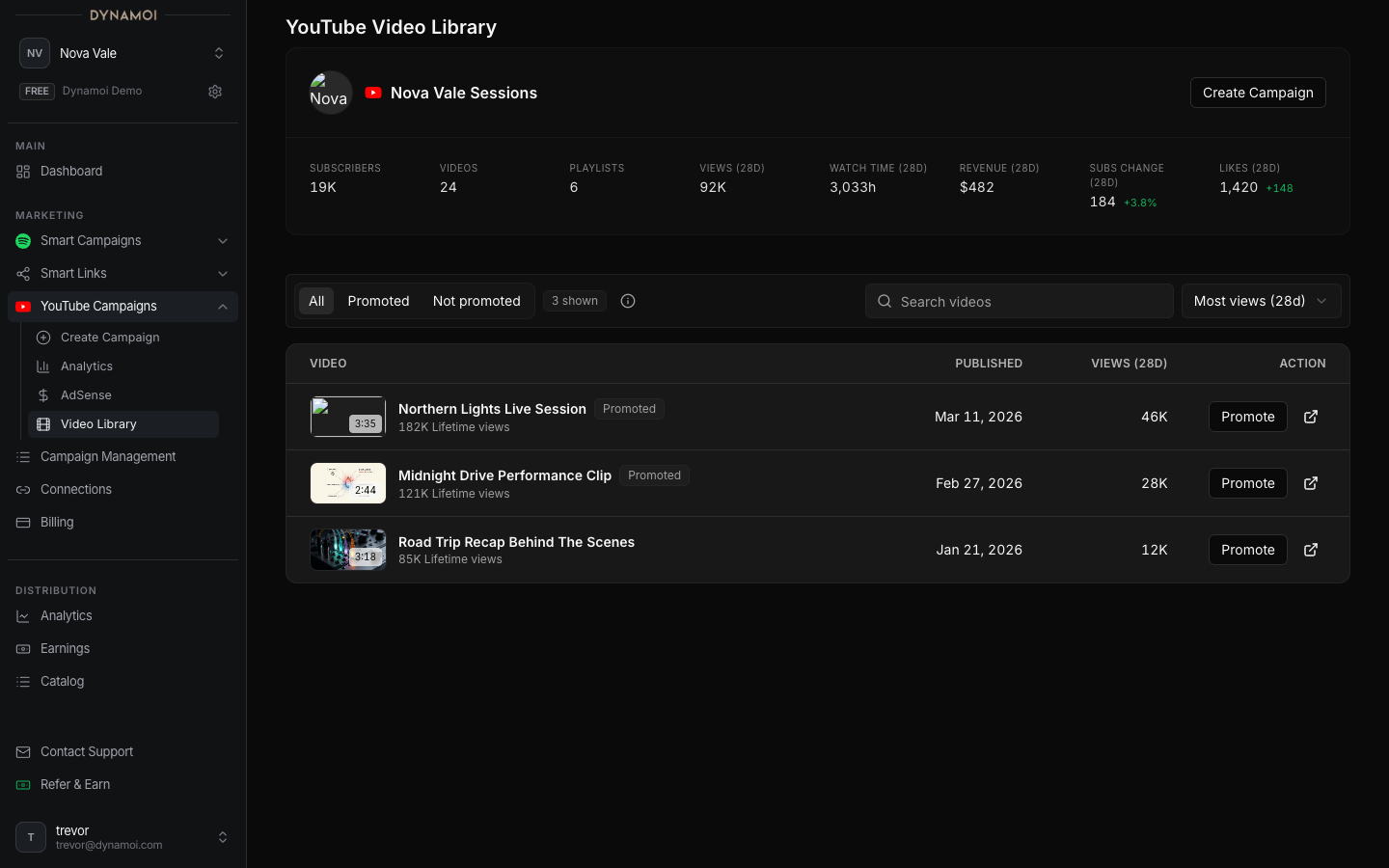Image resolution: width=1389 pixels, height=868 pixels.
Task: Click the Spotify icon beside Smart Campaigns
Action: pos(23,241)
